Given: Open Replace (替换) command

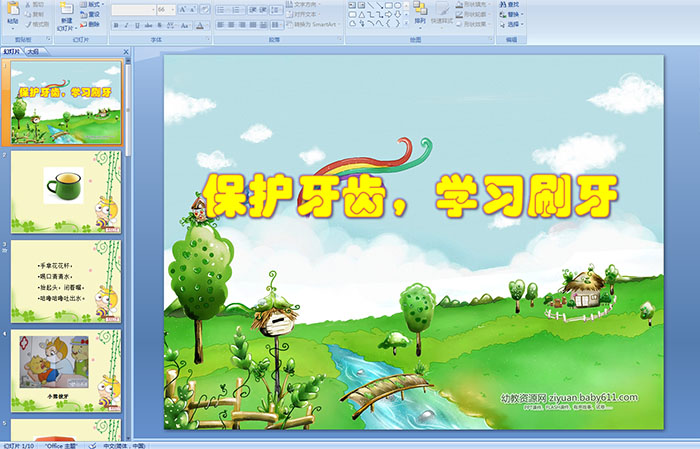Looking at the screenshot, I should tap(512, 14).
